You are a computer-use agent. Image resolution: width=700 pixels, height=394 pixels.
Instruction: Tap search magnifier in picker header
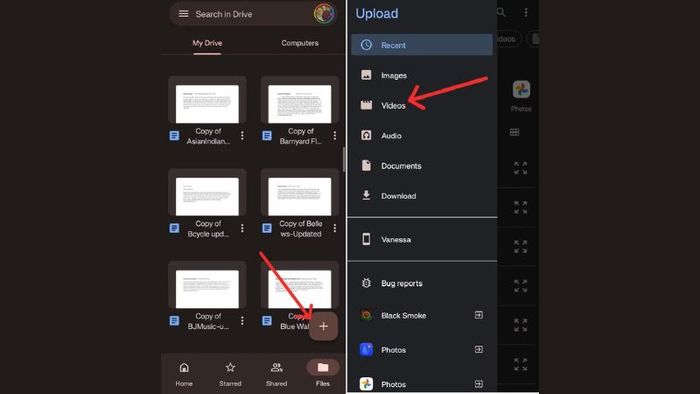(x=502, y=12)
